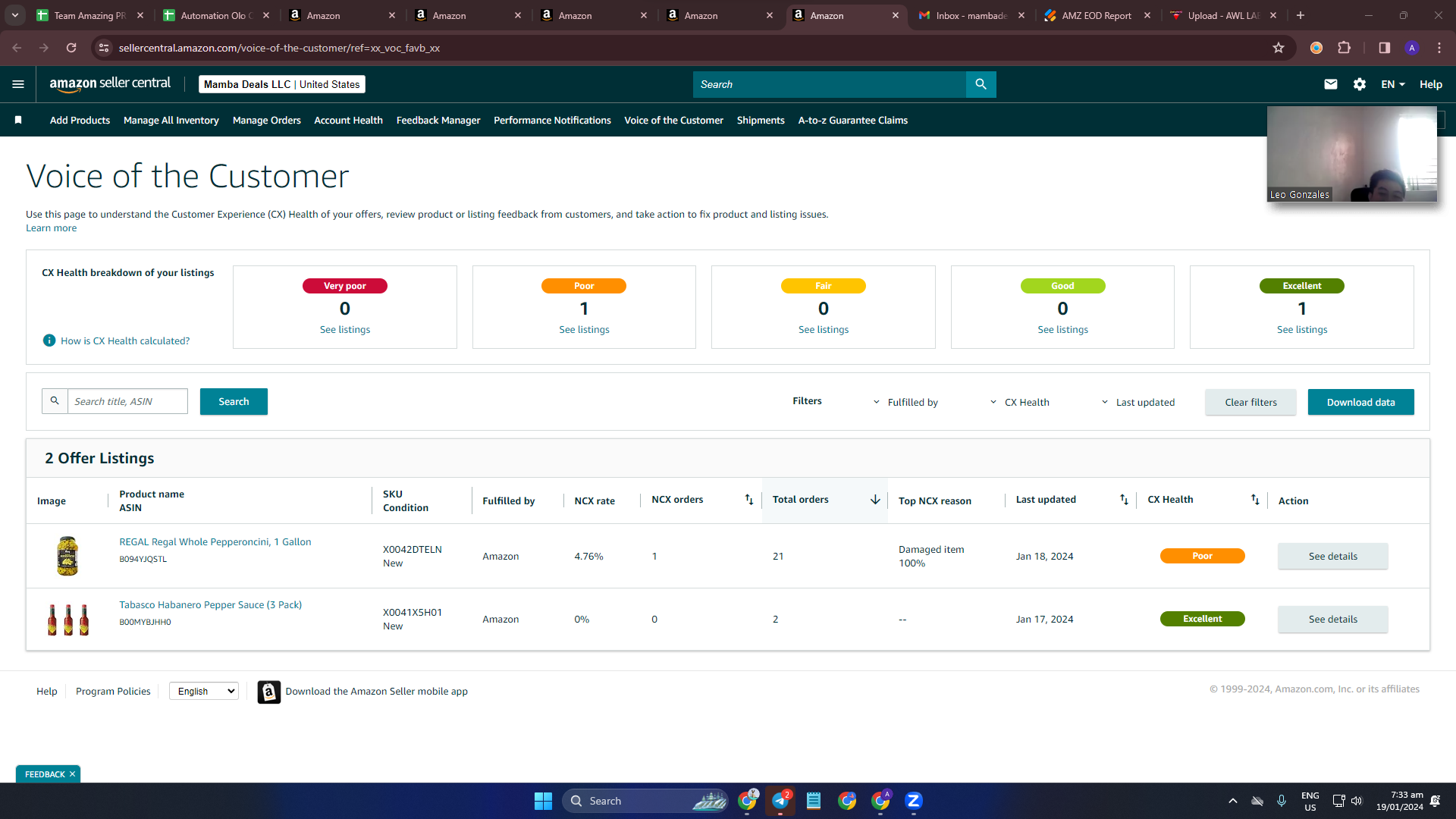Image resolution: width=1456 pixels, height=819 pixels.
Task: Open Telegram from the taskbar
Action: [x=780, y=801]
